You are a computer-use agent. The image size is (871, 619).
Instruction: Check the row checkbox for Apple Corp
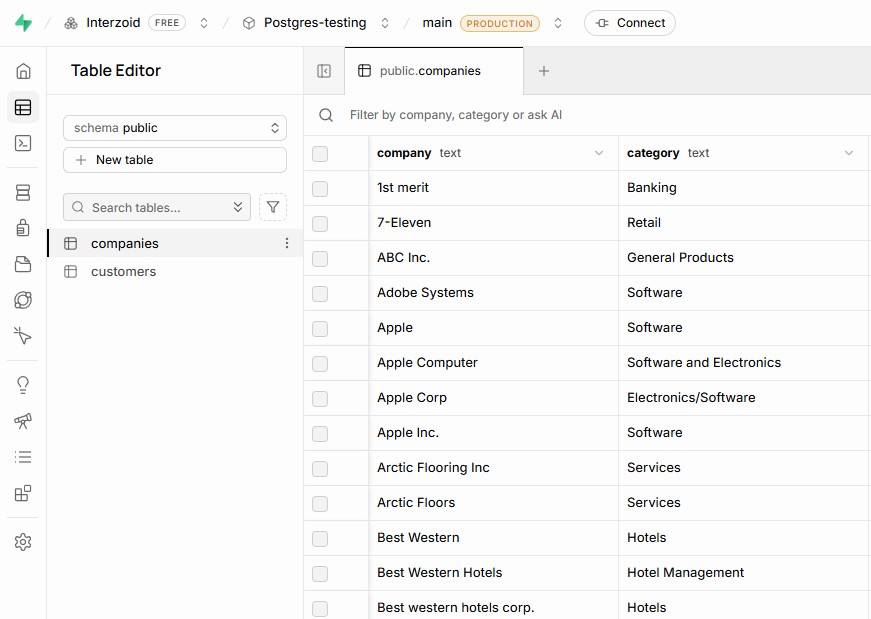point(320,398)
